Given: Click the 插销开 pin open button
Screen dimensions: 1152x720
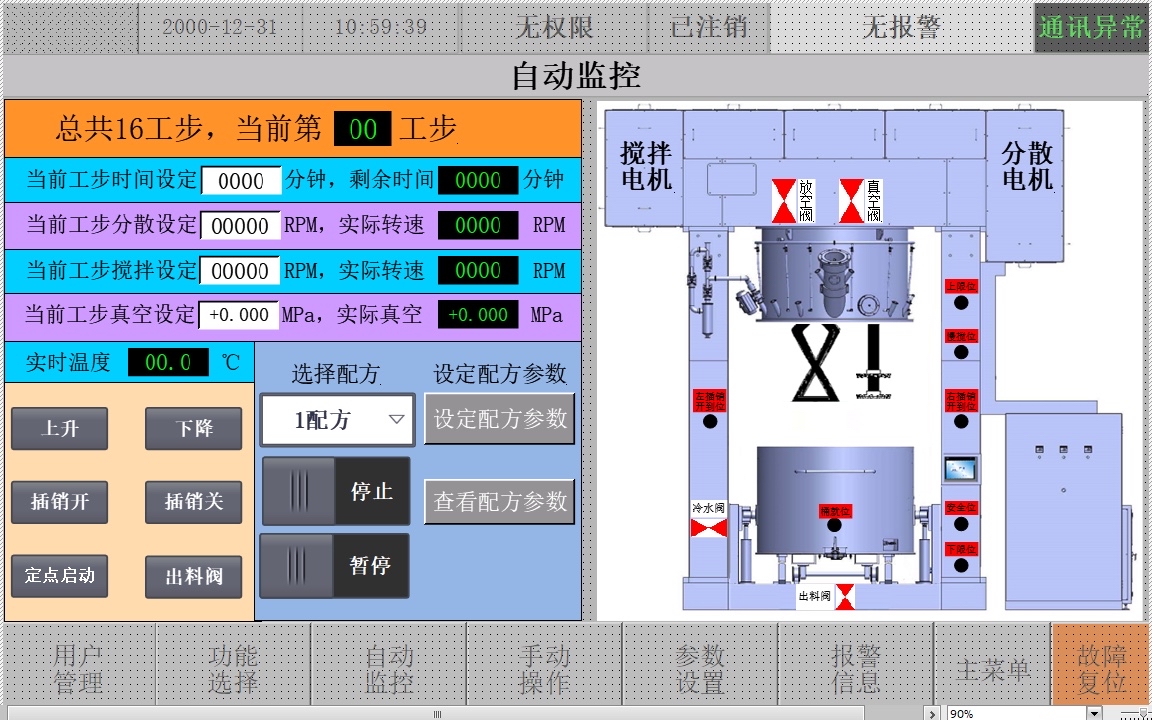Looking at the screenshot, I should 60,502.
